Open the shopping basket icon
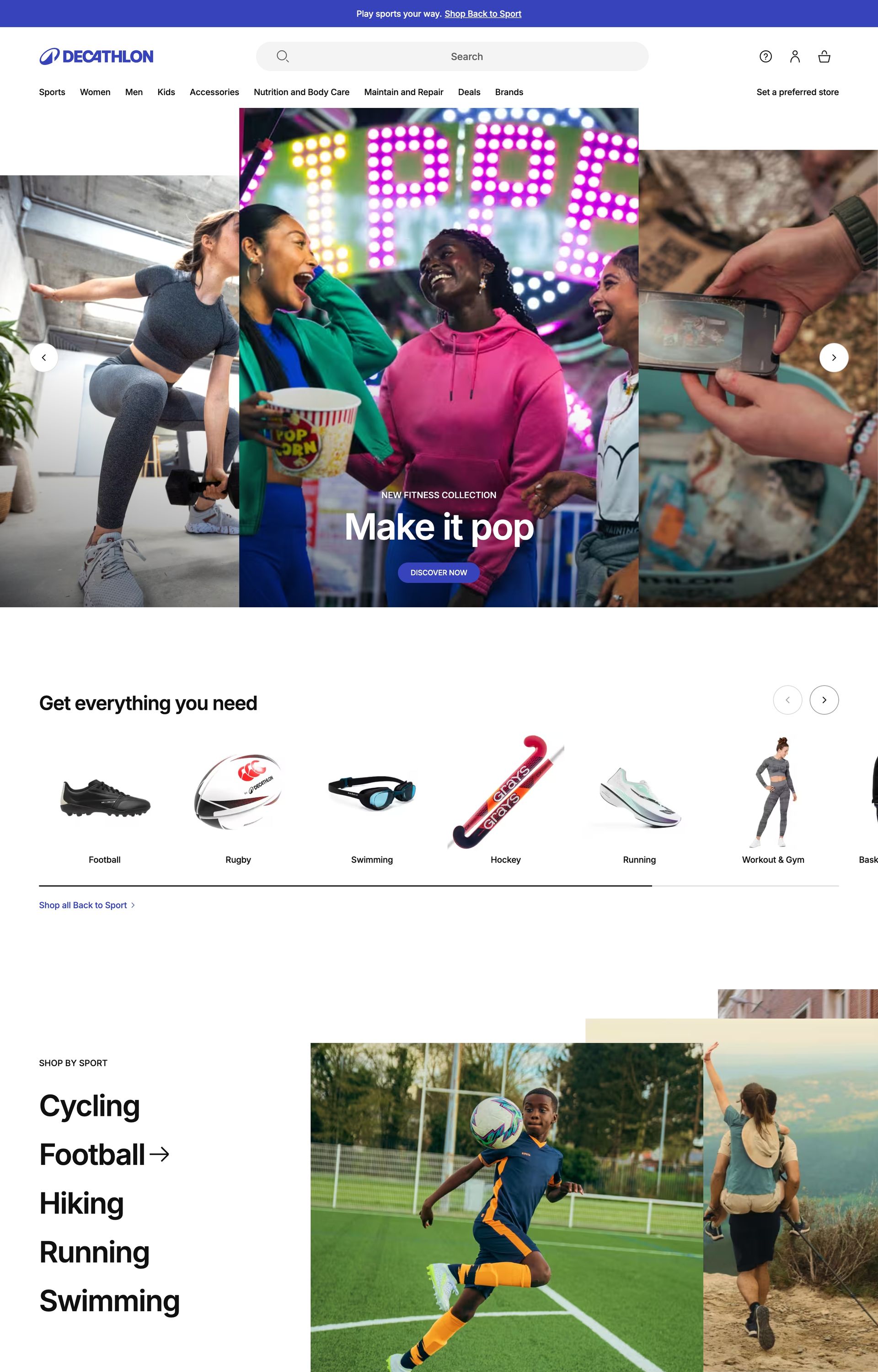 [x=824, y=56]
